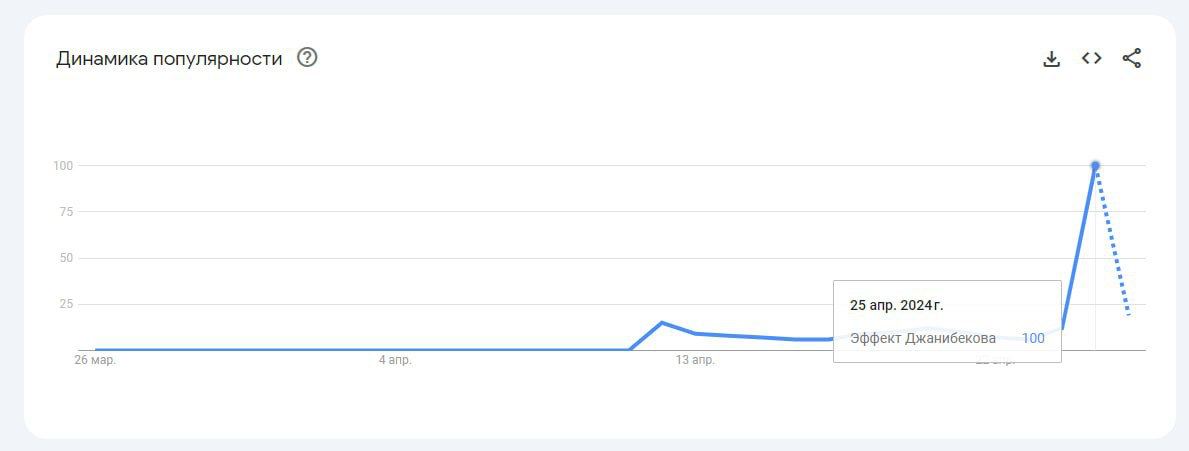Click the 25 label on the vertical axis
The height and width of the screenshot is (451, 1189).
pyautogui.click(x=67, y=304)
